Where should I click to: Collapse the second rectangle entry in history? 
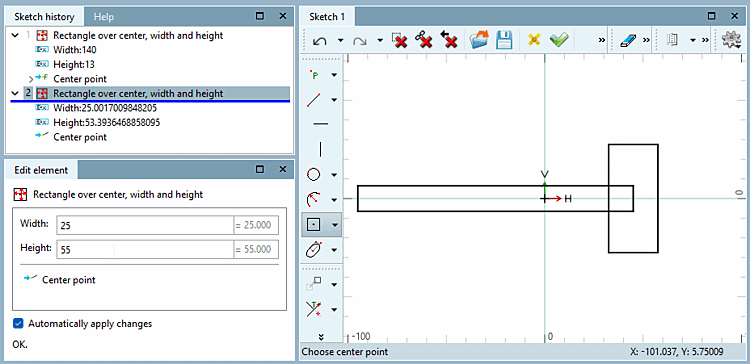coord(15,94)
